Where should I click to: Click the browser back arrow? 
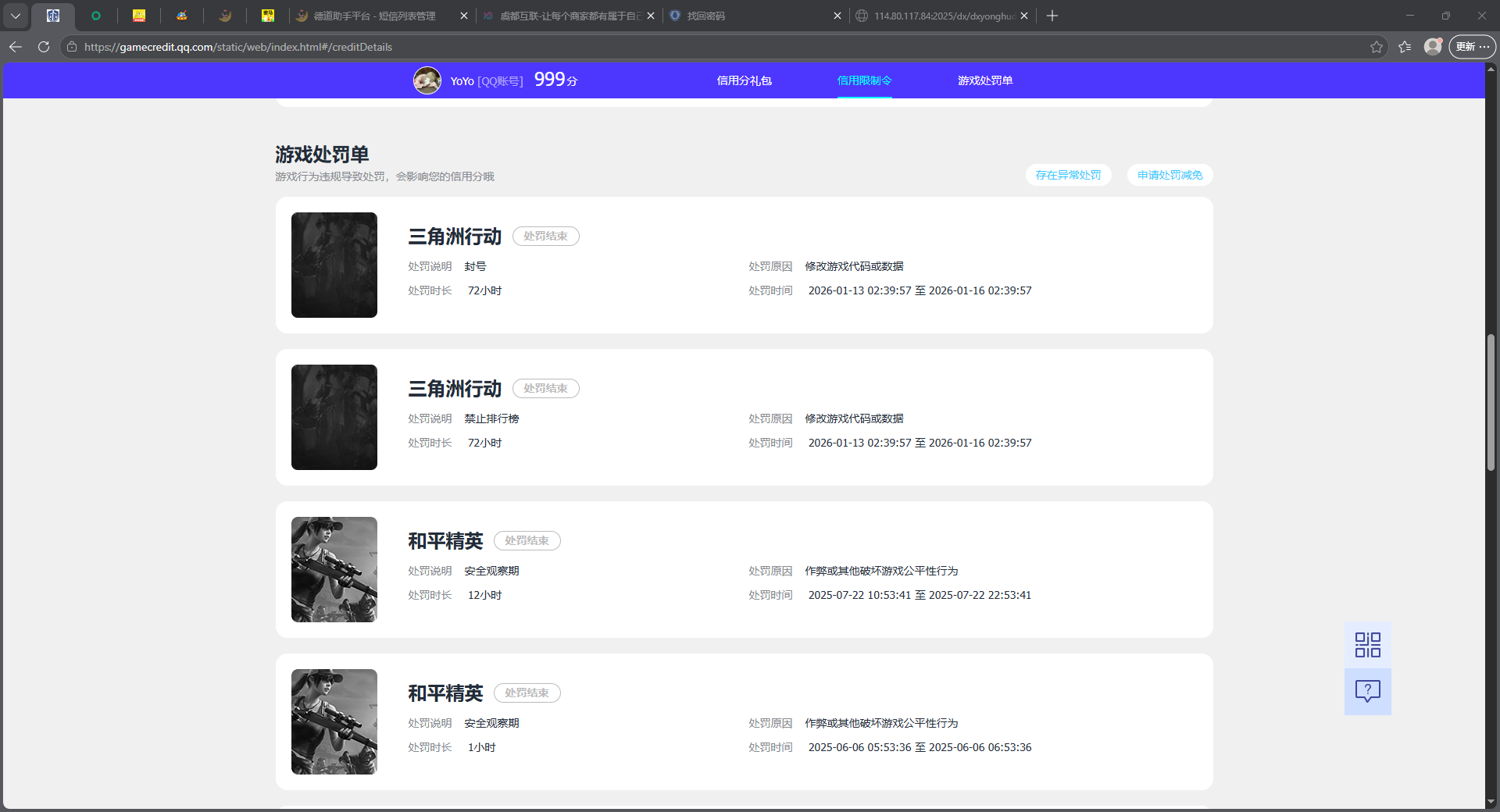[x=16, y=47]
